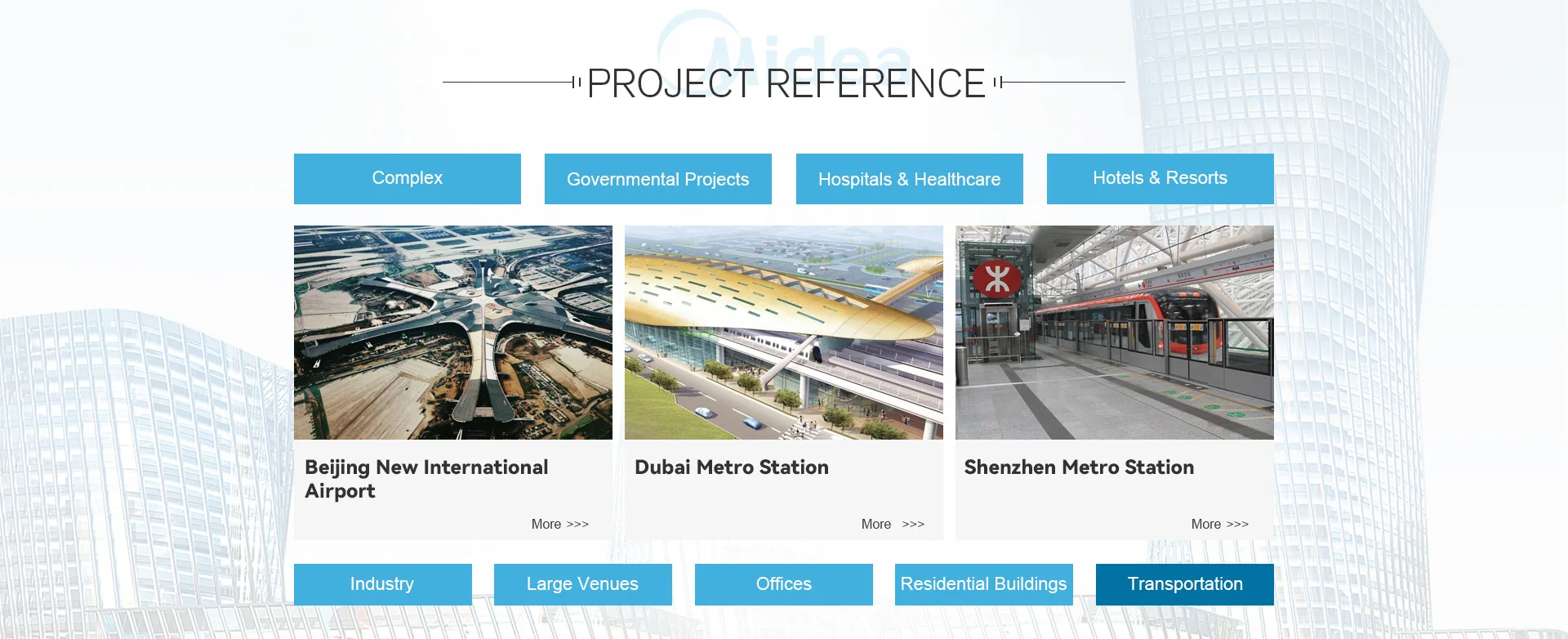Click More under Shenzhen Metro Station
1568x639 pixels.
(x=1219, y=524)
